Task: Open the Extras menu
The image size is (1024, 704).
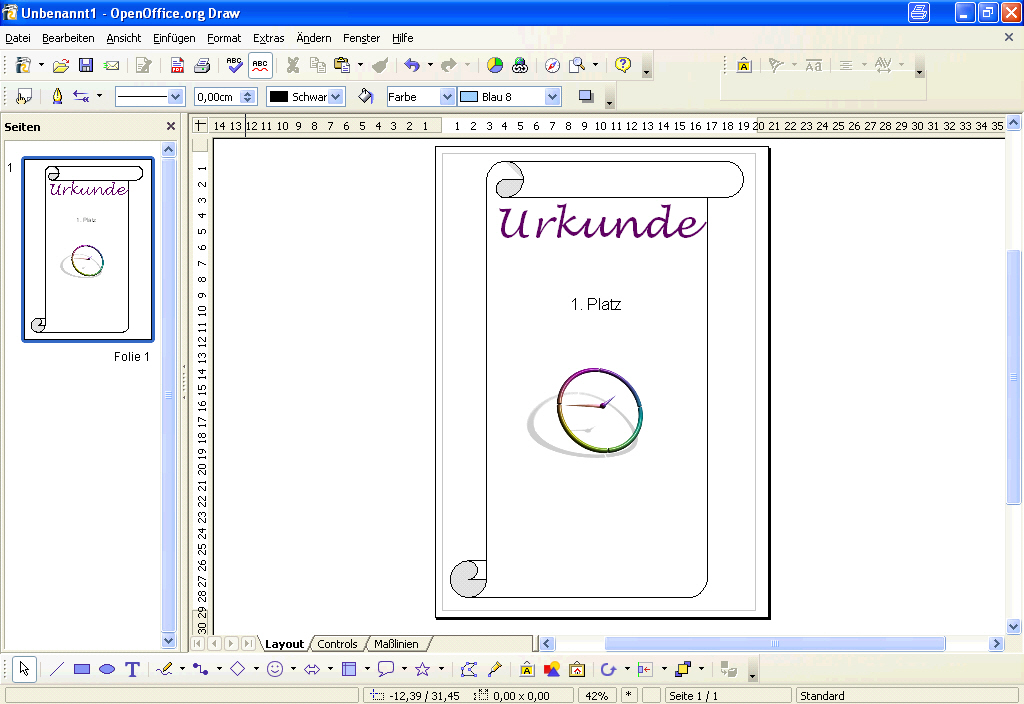Action: 268,38
